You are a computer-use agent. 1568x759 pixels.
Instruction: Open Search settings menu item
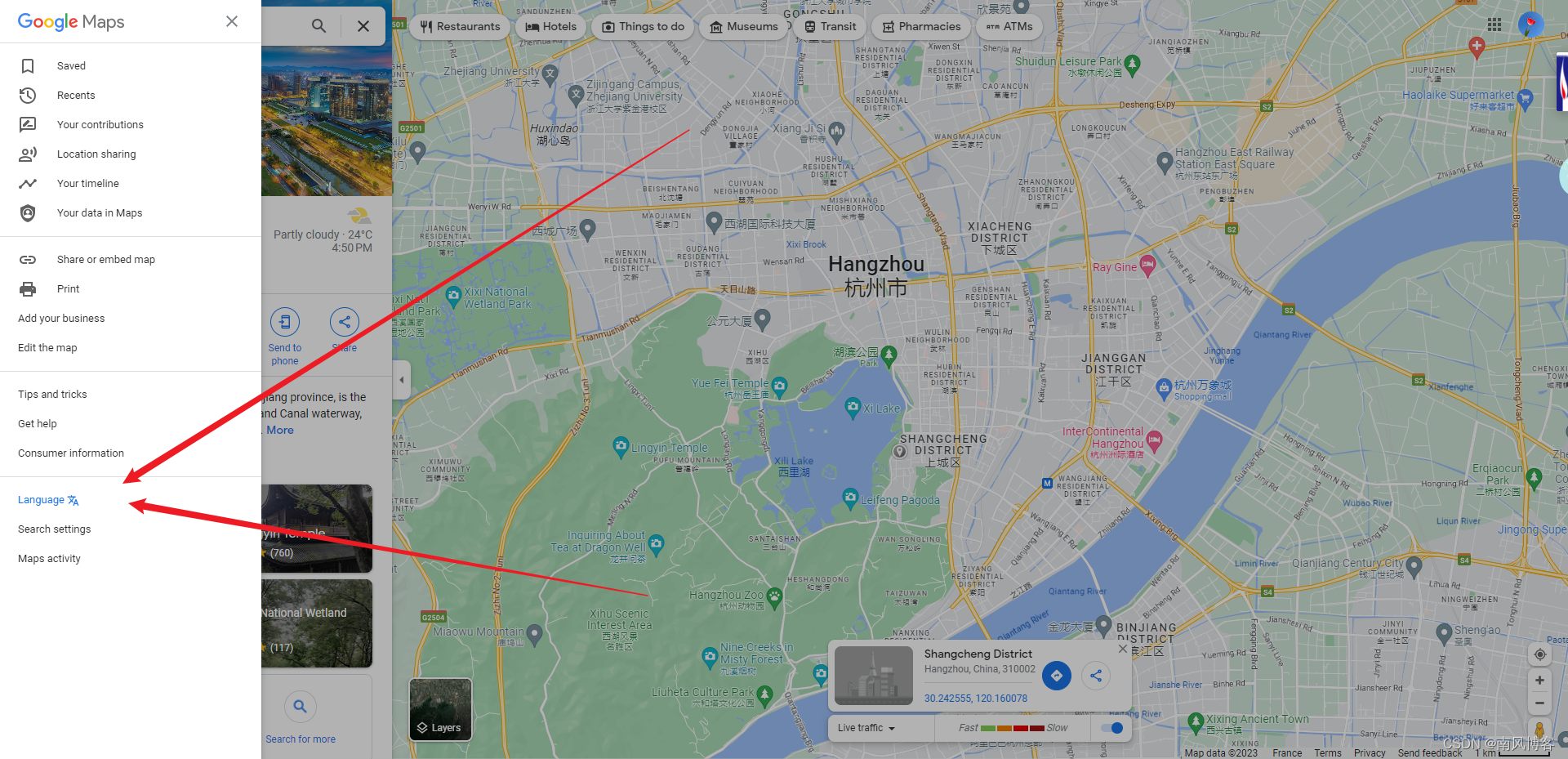[55, 529]
